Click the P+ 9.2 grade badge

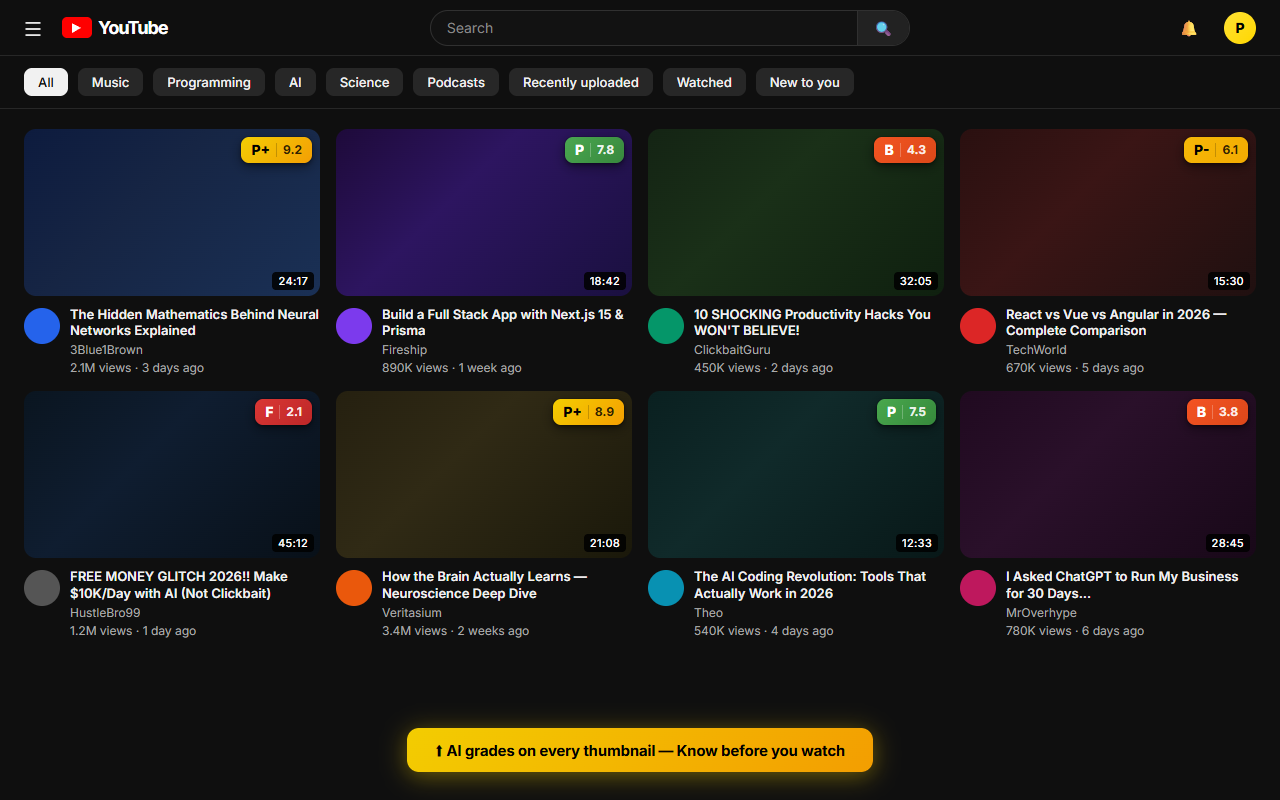[276, 149]
